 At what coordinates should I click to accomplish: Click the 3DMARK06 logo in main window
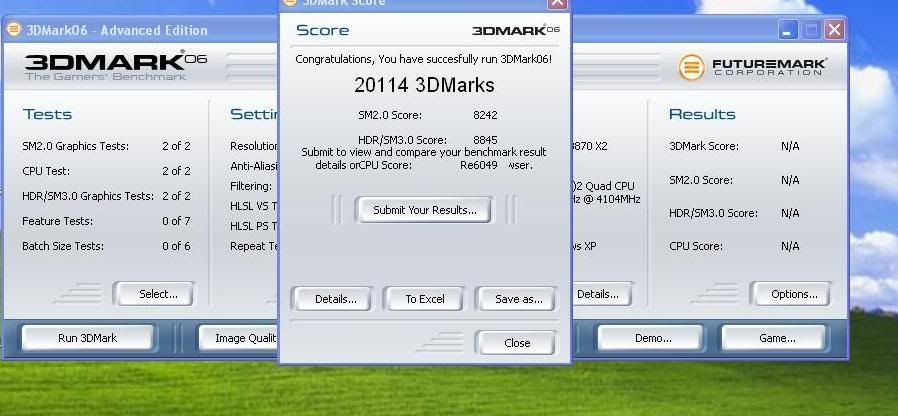tap(115, 64)
